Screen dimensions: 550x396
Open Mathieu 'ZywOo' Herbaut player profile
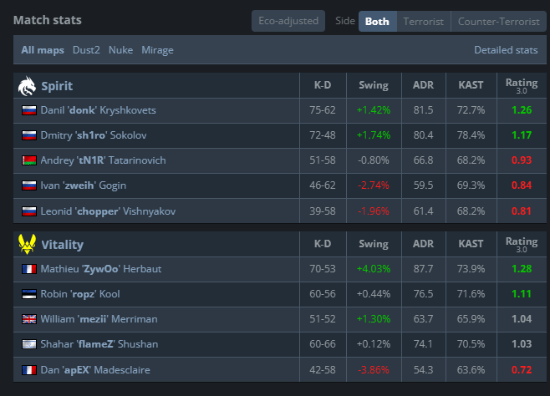point(101,269)
